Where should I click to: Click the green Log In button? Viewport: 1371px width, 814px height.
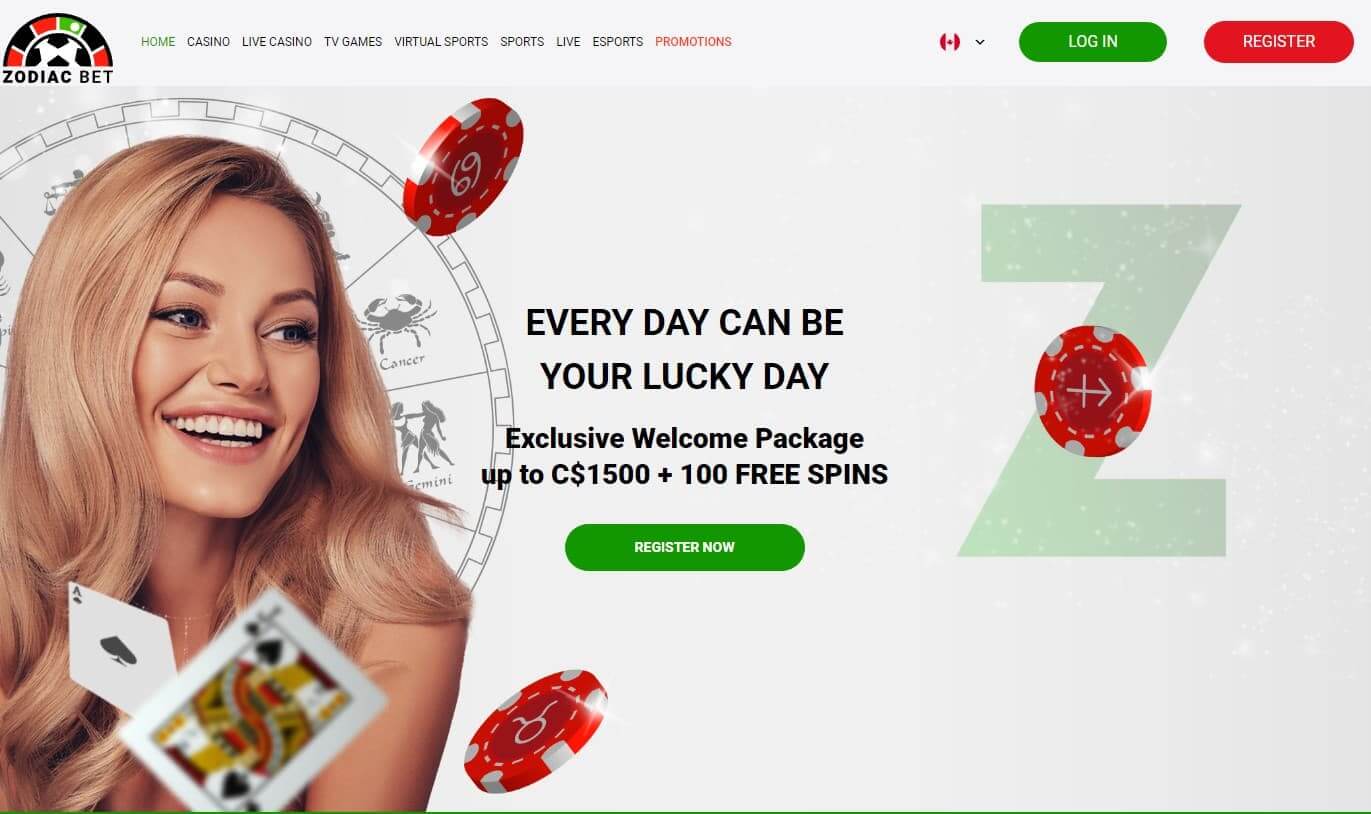click(1093, 42)
